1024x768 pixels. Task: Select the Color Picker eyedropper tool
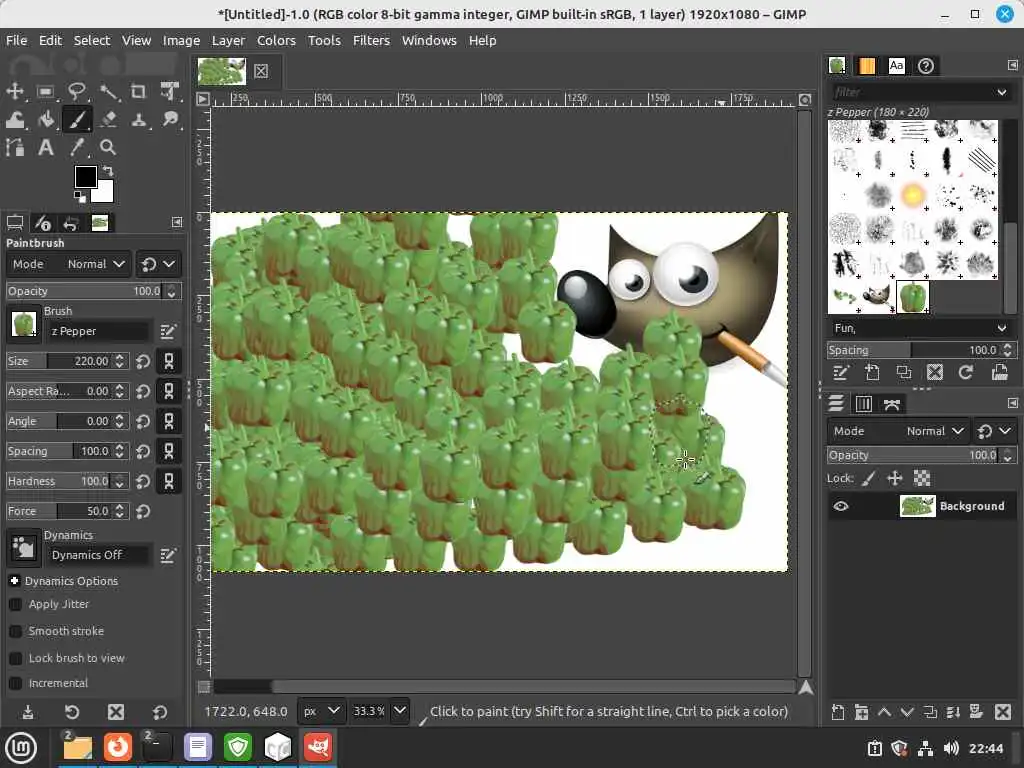tap(76, 147)
